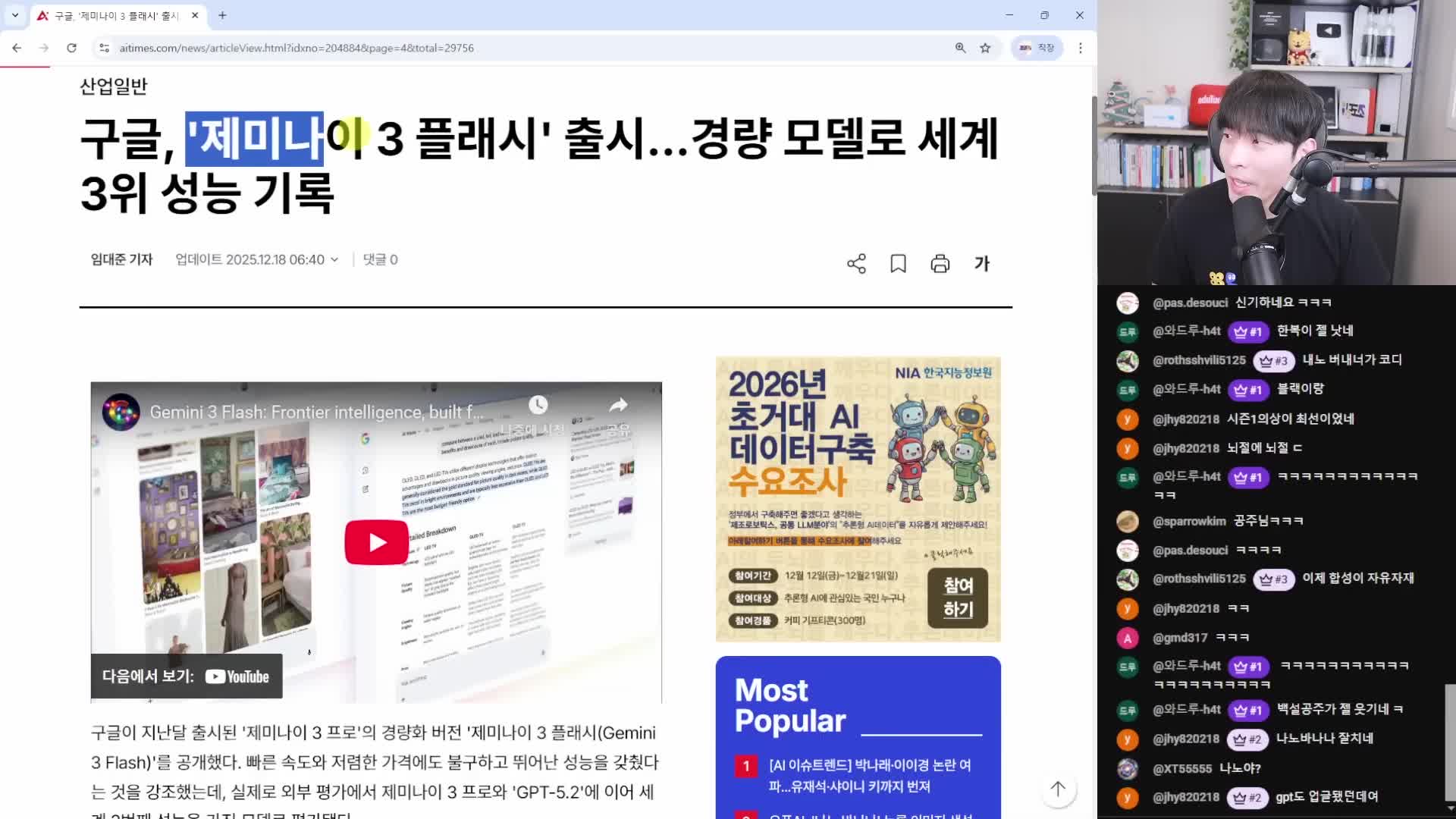1456x819 pixels.
Task: Click the scroll-to-top arrow button
Action: click(x=1058, y=789)
